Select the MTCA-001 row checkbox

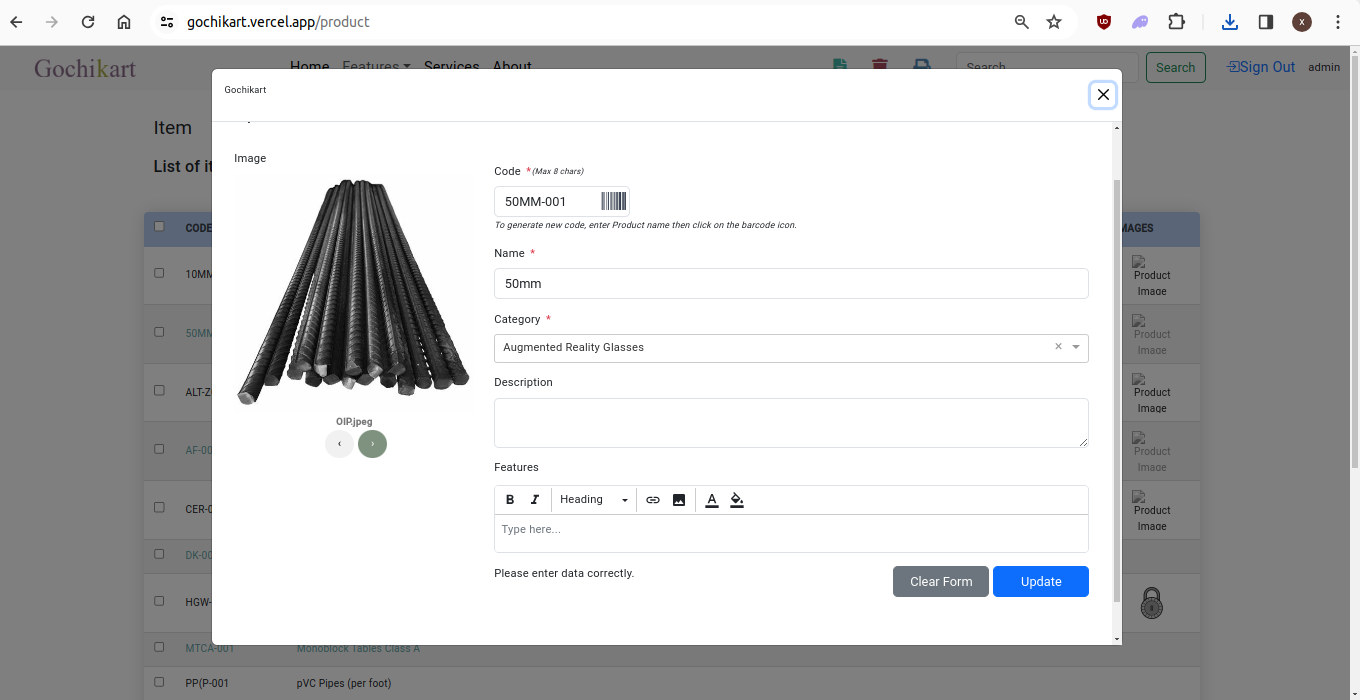[x=159, y=647]
